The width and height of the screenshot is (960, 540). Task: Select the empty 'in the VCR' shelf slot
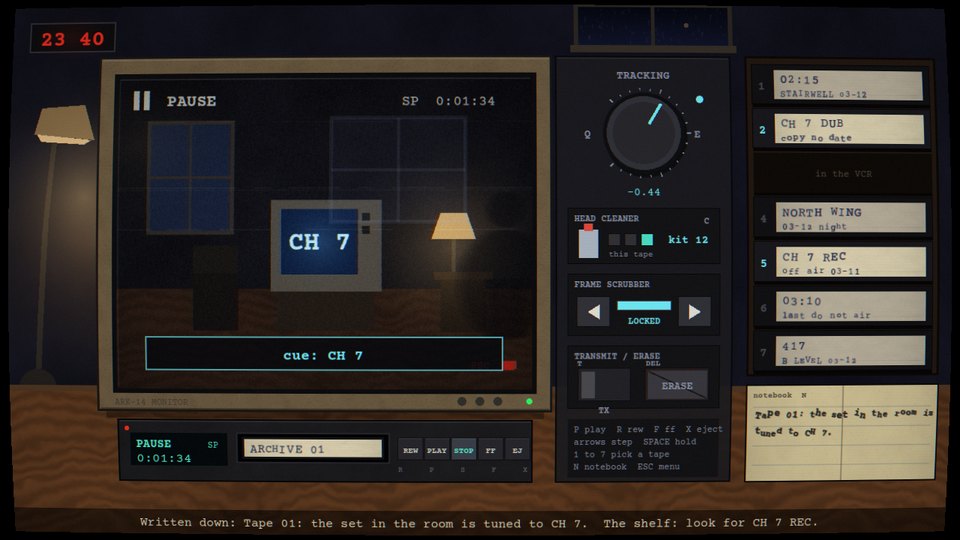(842, 174)
